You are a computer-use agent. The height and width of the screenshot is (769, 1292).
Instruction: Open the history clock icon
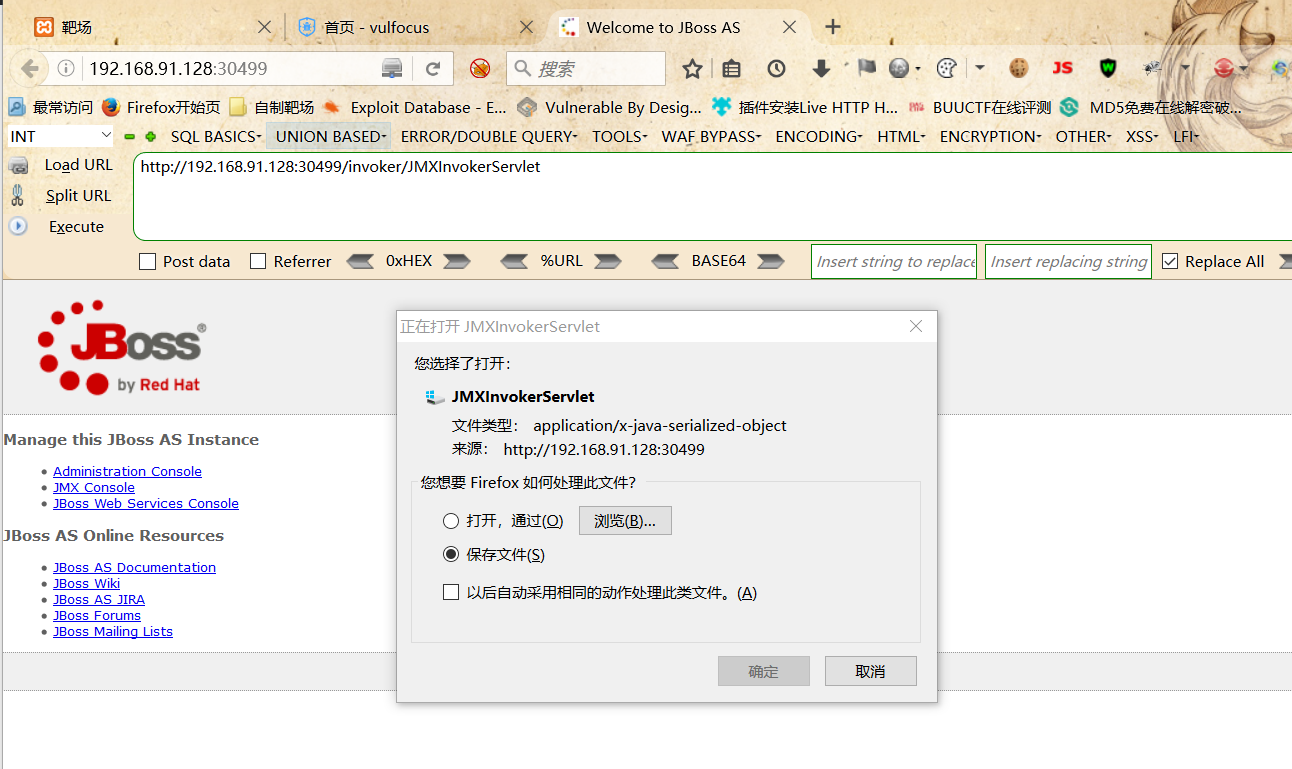[x=776, y=68]
